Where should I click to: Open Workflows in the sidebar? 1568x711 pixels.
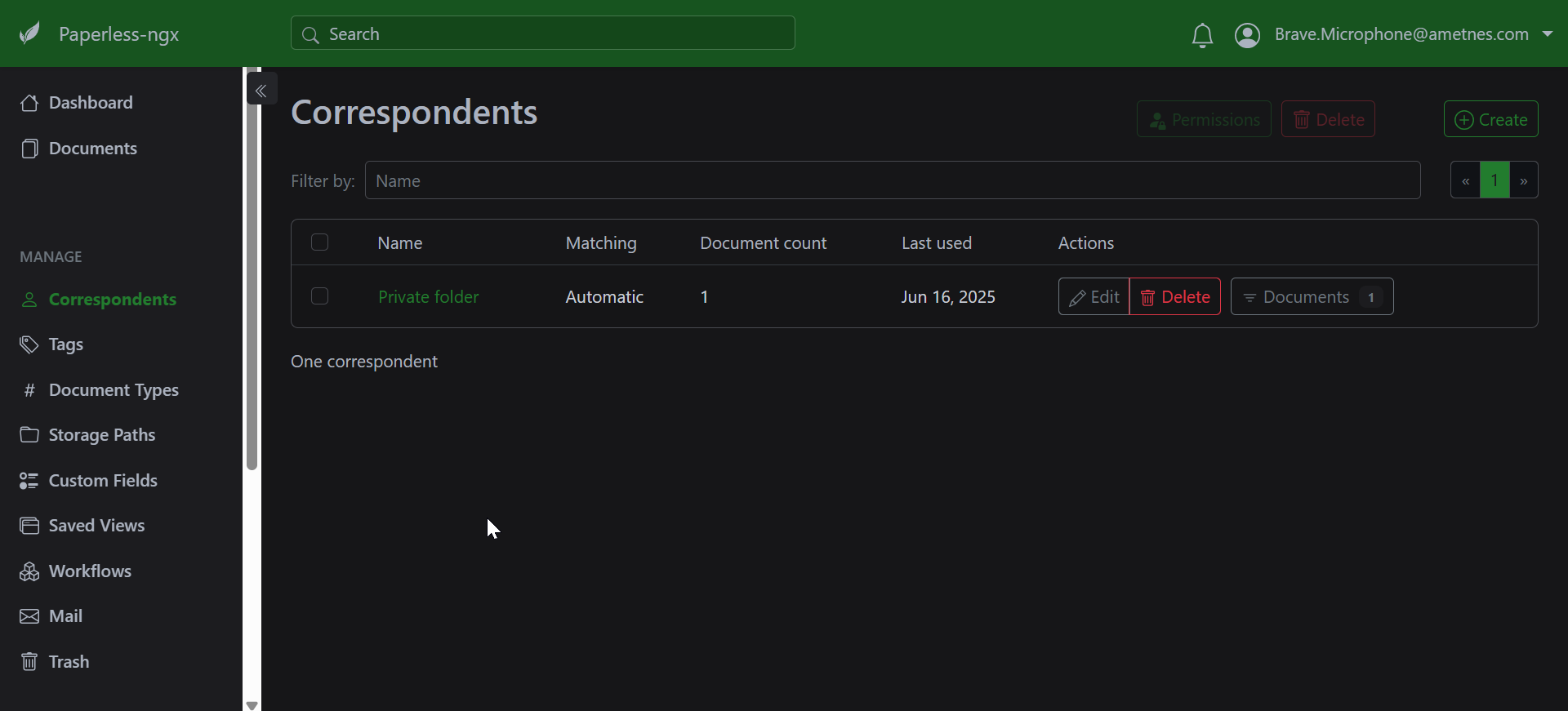[89, 571]
